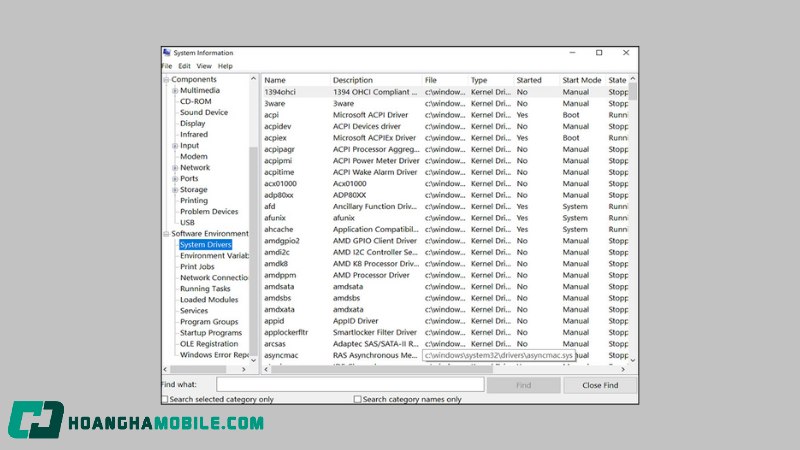Open the File menu

(167, 66)
